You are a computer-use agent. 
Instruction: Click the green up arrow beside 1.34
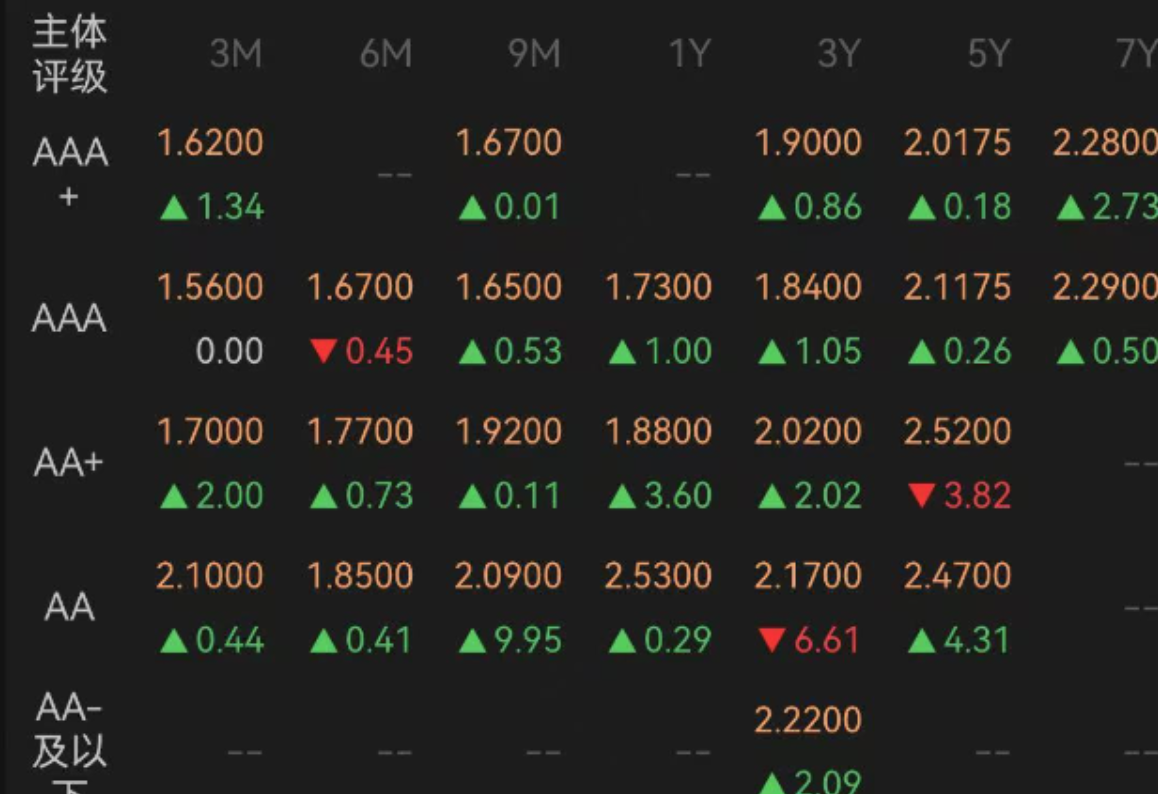click(x=174, y=208)
